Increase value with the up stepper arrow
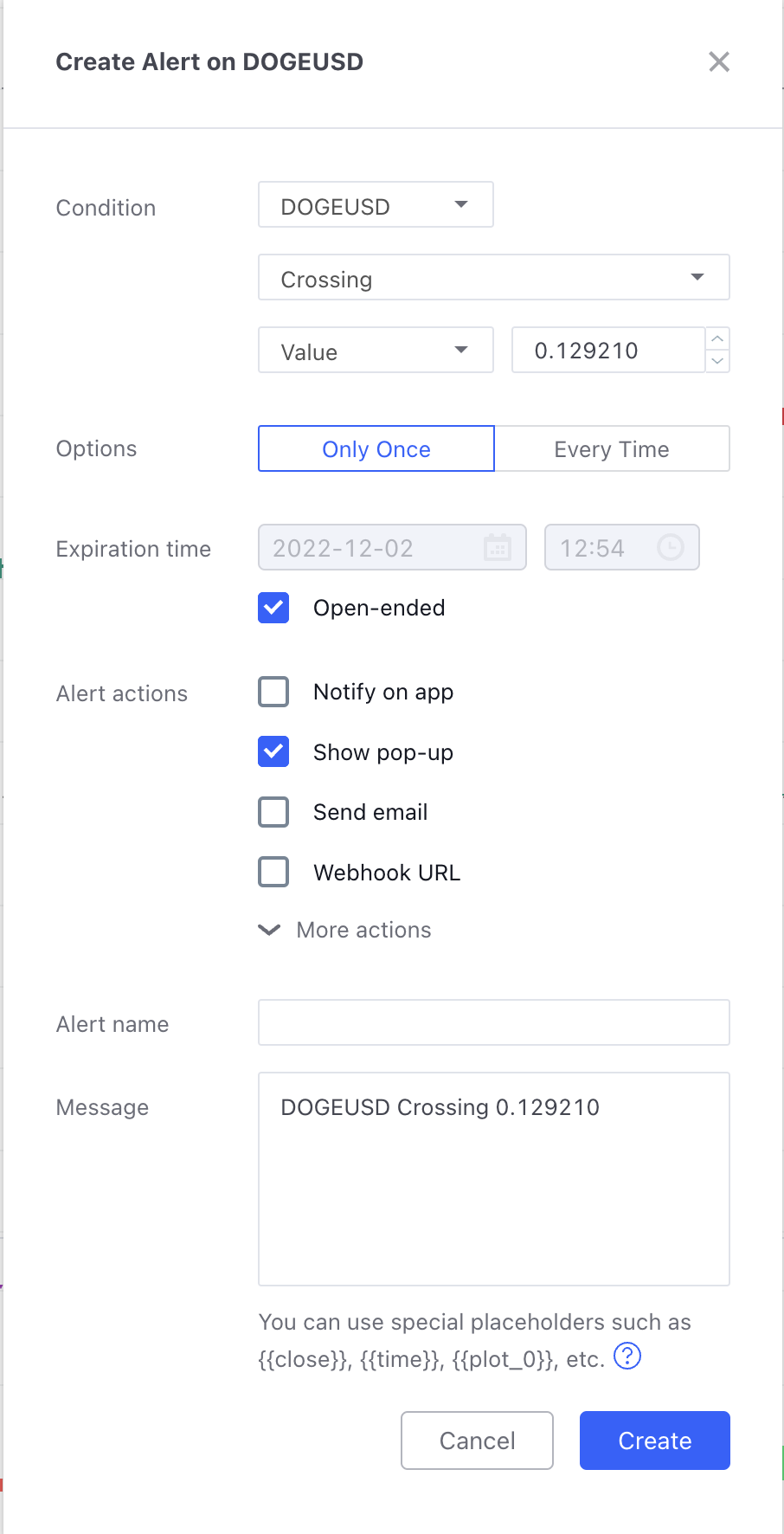The width and height of the screenshot is (784, 1534). click(717, 338)
